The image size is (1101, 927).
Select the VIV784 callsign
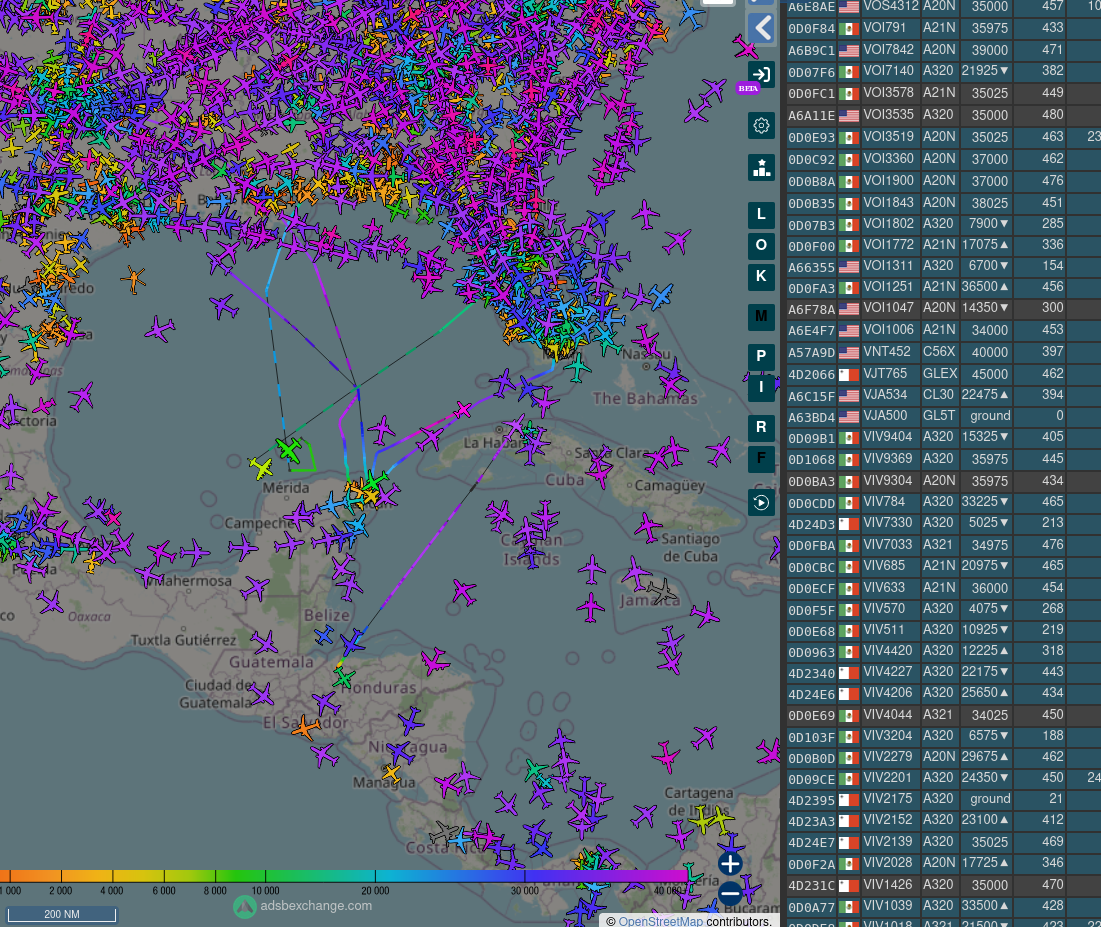[x=884, y=503]
